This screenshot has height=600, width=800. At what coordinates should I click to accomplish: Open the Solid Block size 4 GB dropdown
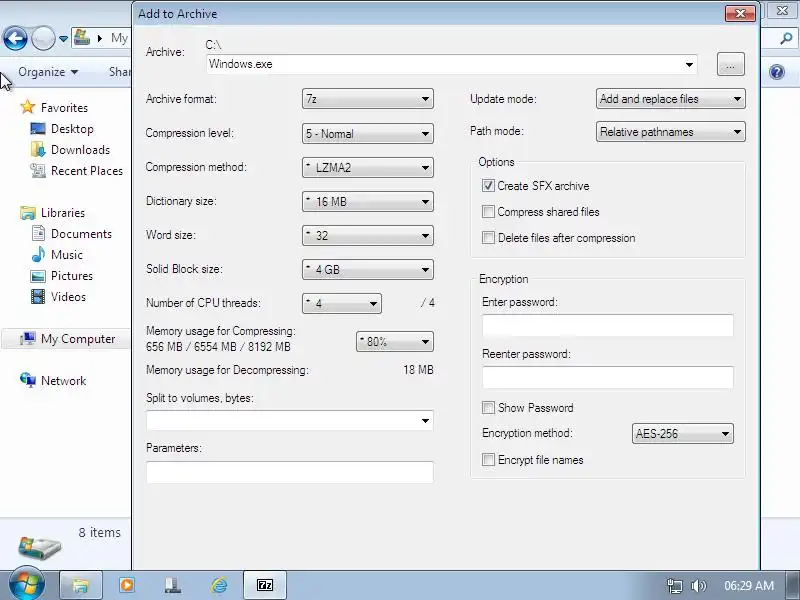click(367, 269)
